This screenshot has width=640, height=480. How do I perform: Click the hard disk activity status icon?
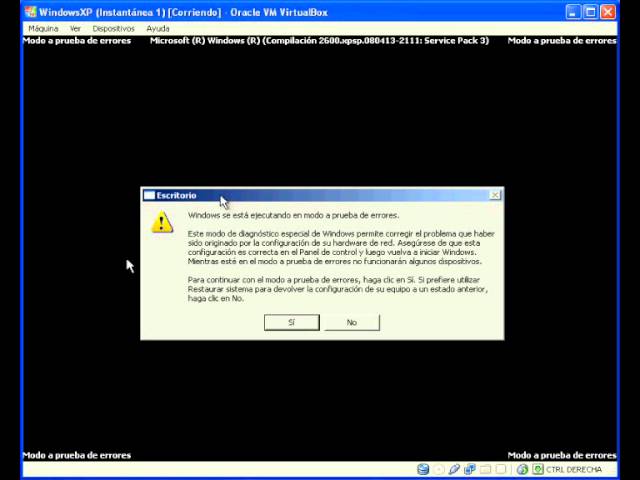[423, 469]
